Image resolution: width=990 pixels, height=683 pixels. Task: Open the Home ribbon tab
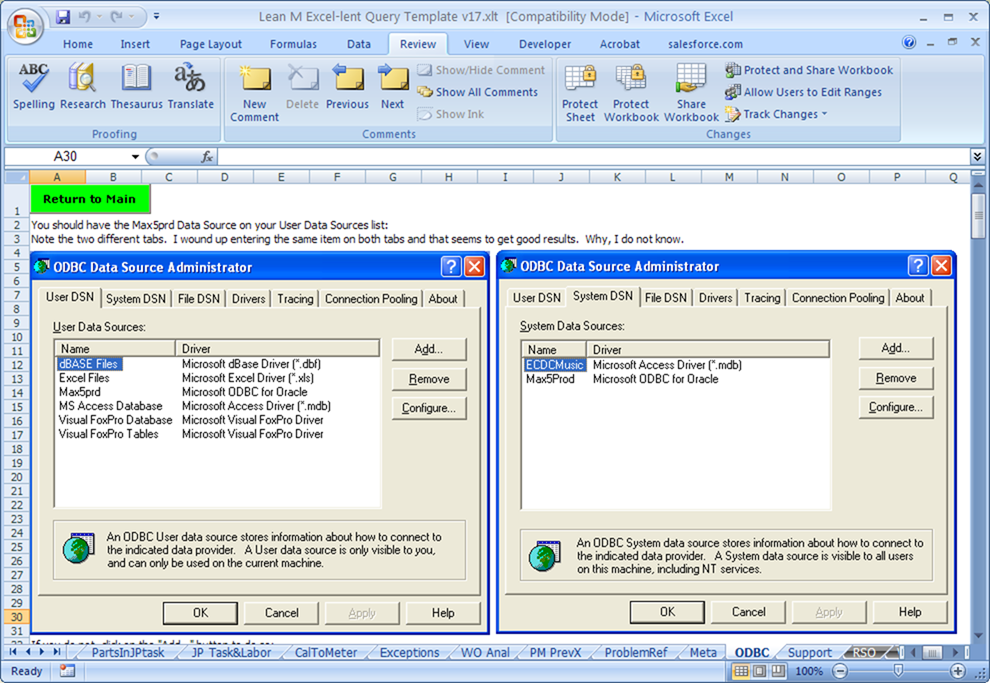click(x=78, y=44)
